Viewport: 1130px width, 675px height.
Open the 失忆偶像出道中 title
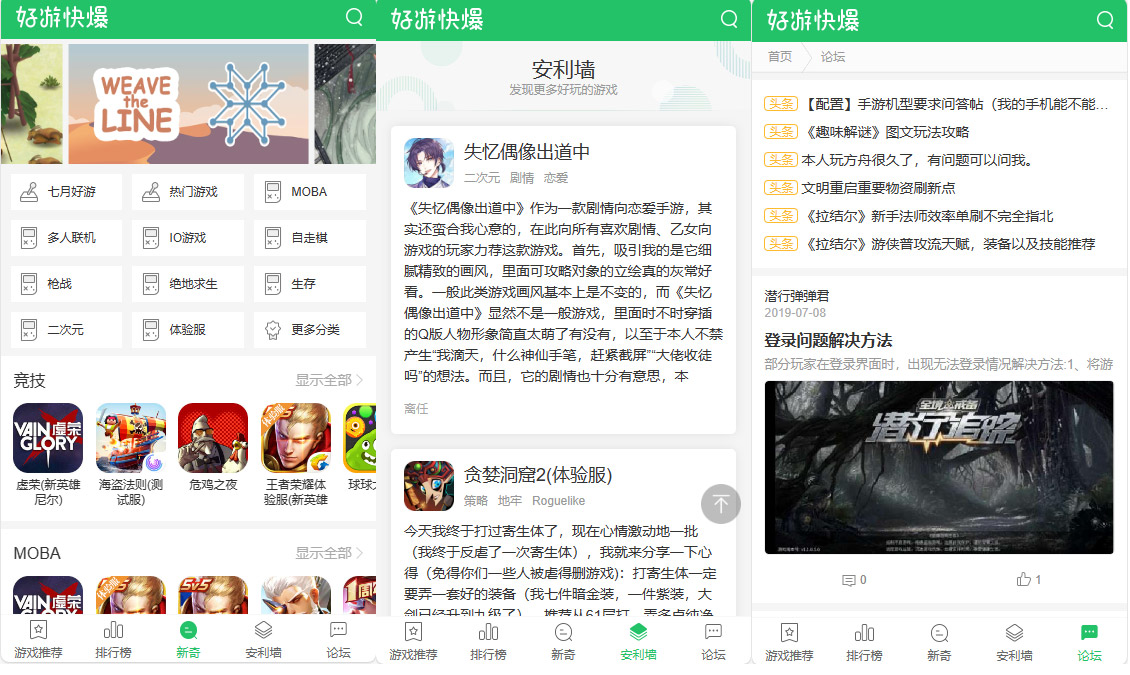[527, 151]
